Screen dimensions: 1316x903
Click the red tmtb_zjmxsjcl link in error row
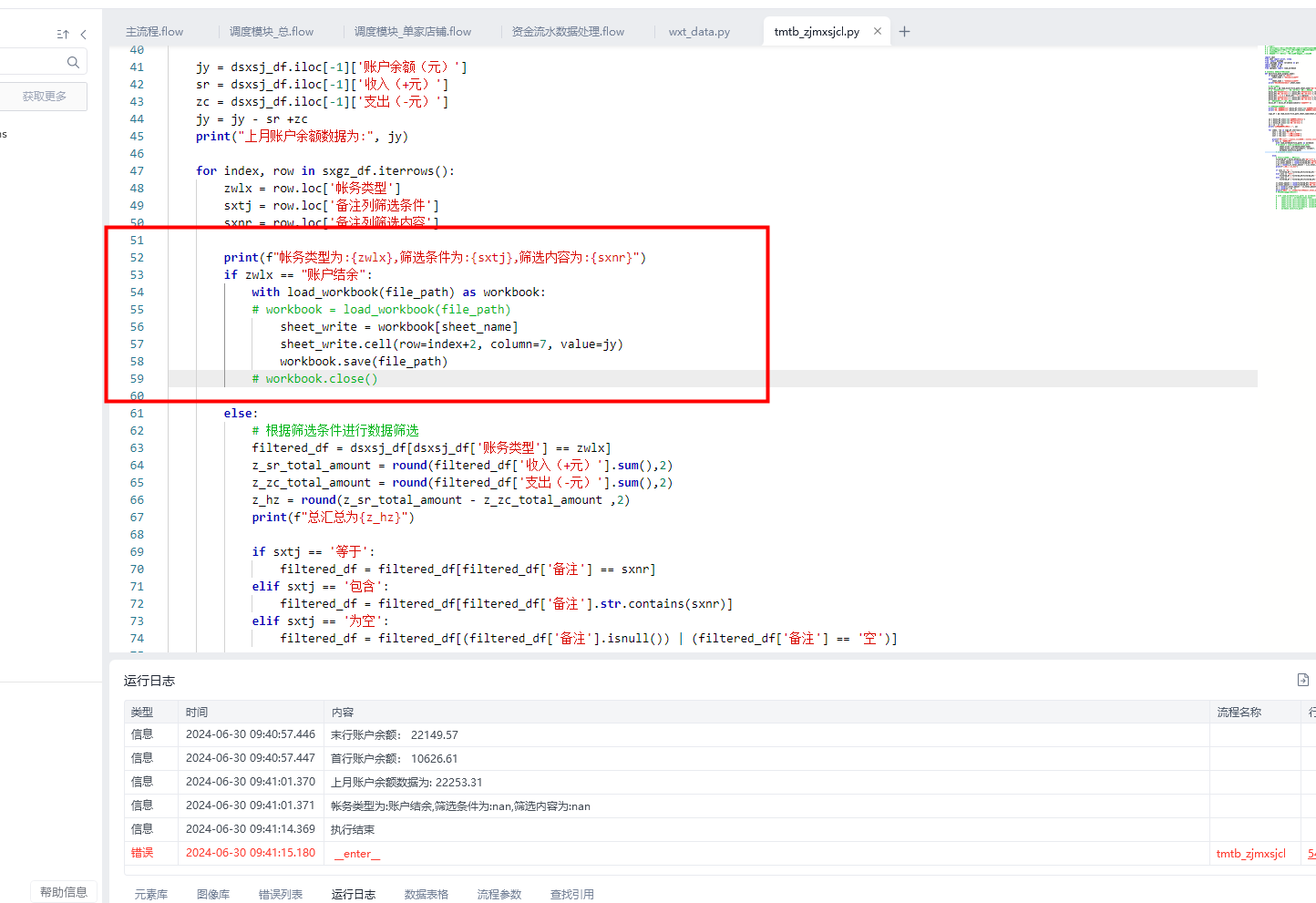click(1250, 854)
